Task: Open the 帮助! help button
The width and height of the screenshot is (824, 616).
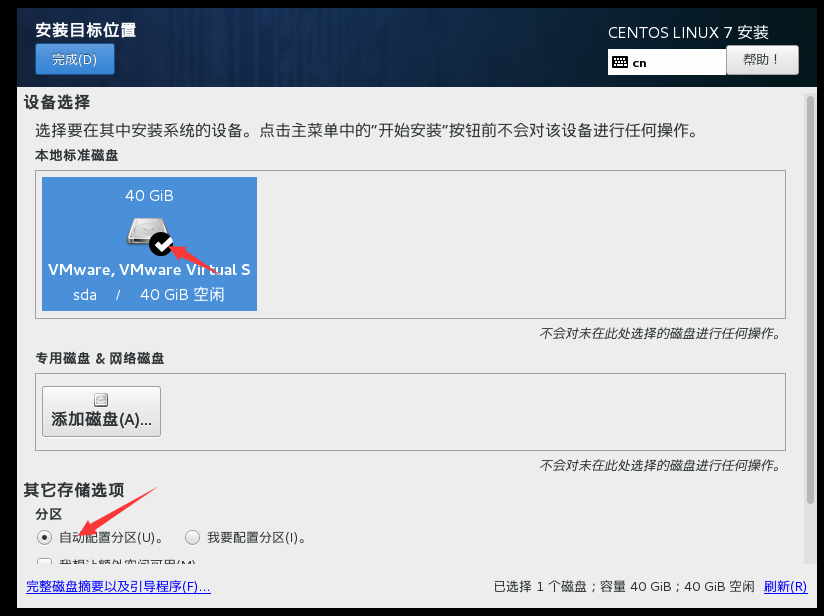Action: pyautogui.click(x=762, y=59)
